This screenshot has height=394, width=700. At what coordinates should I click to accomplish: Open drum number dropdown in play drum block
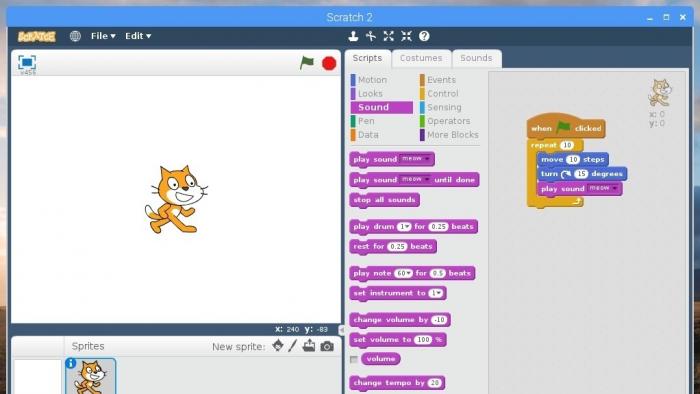point(404,227)
